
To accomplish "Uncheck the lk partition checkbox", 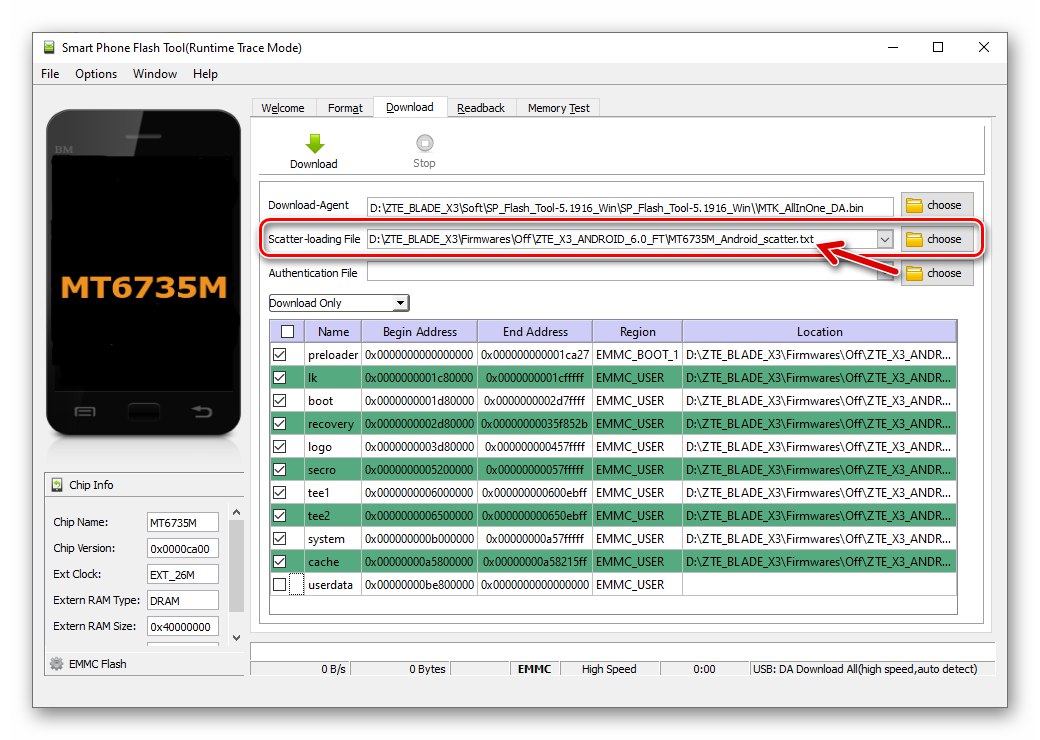I will tap(280, 377).
